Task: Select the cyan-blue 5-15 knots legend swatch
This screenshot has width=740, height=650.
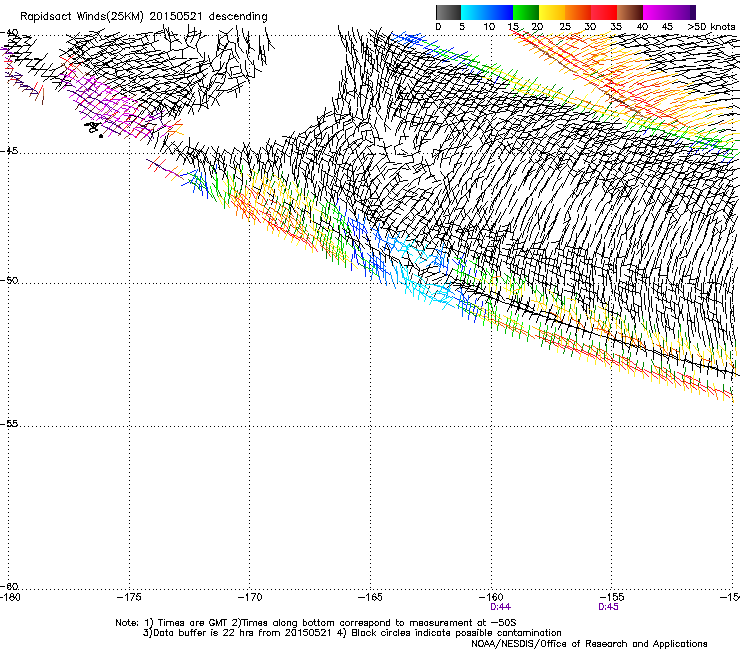Action: point(487,12)
